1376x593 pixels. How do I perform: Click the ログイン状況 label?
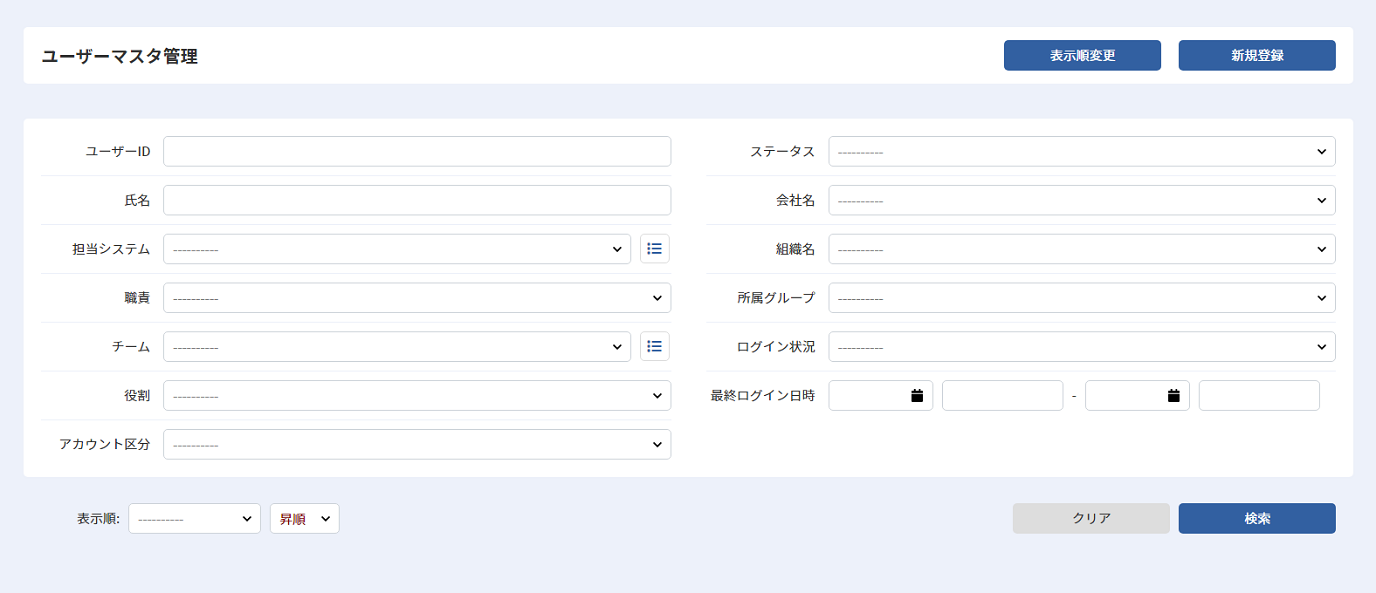coord(776,347)
